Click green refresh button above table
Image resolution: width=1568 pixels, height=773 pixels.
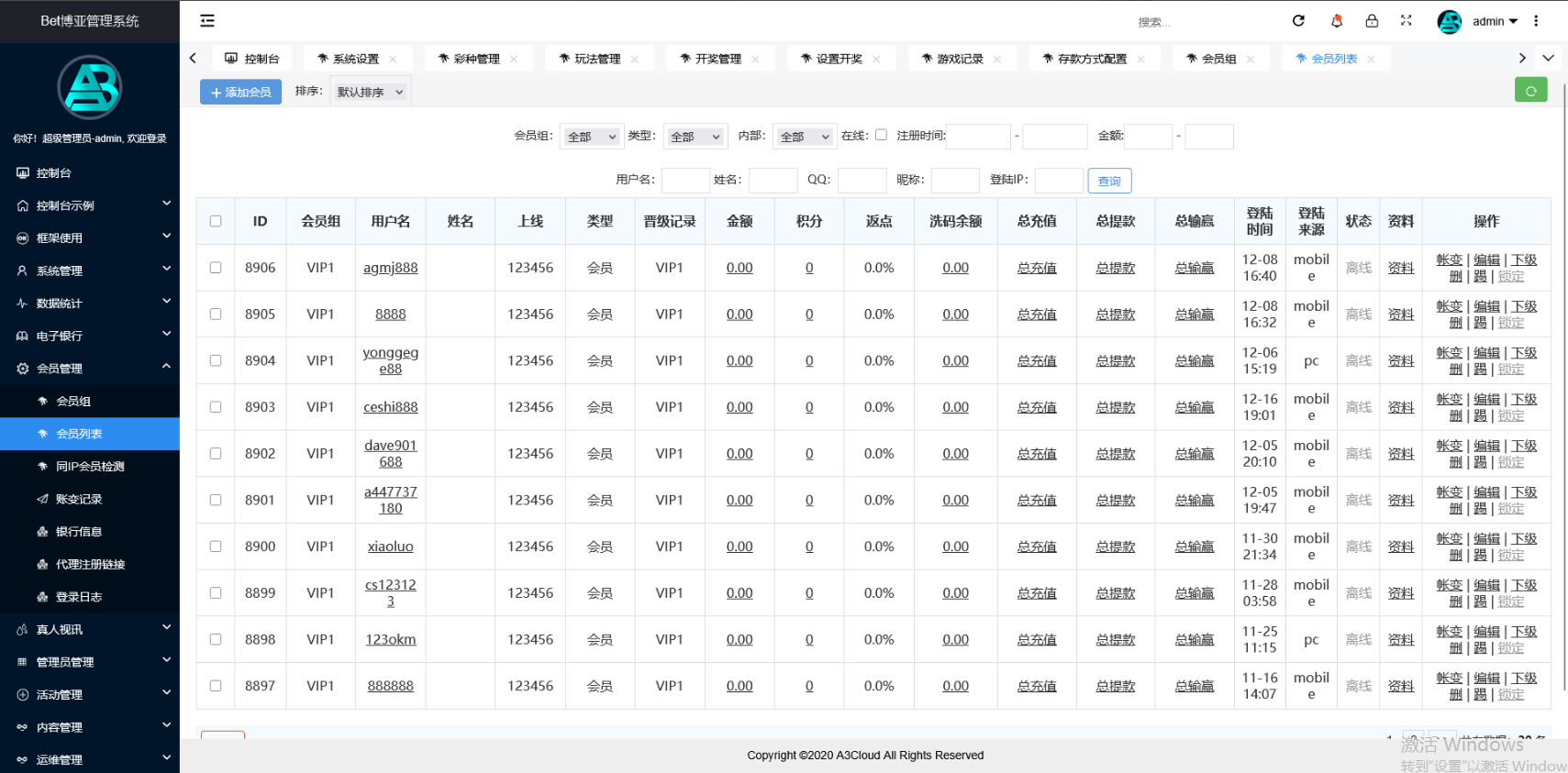click(x=1530, y=90)
